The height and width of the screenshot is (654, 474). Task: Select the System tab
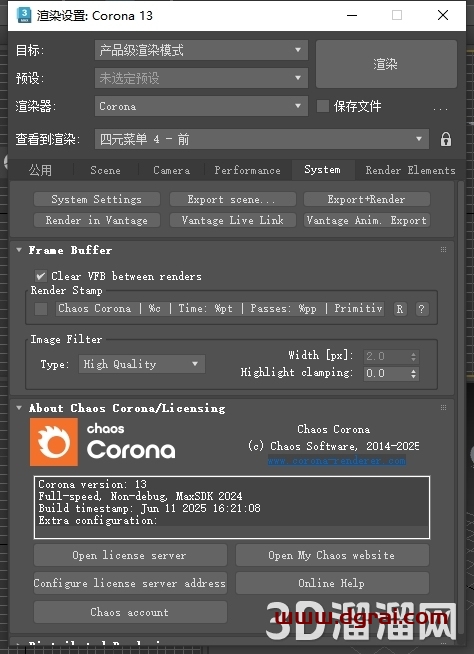click(x=323, y=170)
